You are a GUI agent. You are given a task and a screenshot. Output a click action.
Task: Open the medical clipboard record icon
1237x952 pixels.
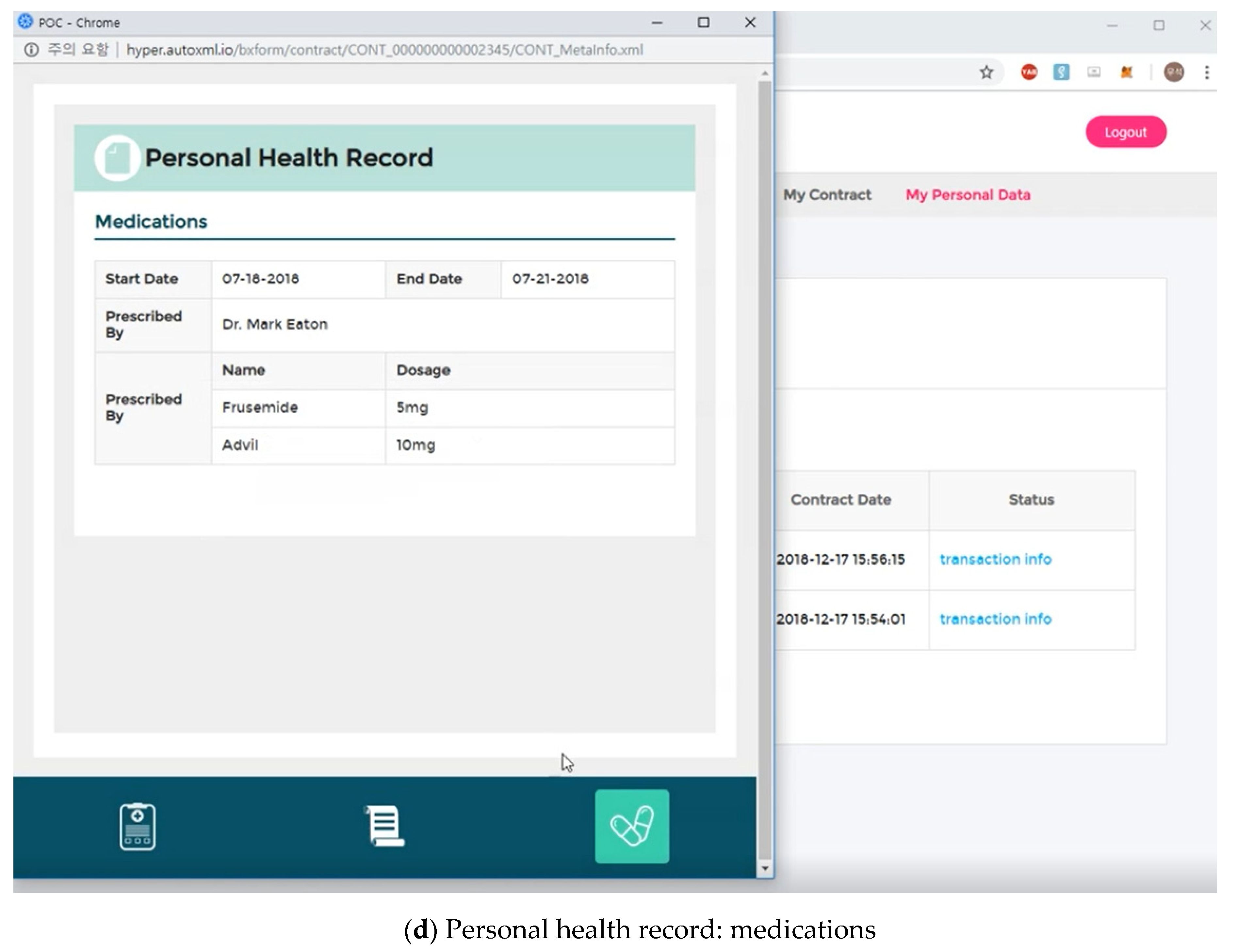coord(137,826)
